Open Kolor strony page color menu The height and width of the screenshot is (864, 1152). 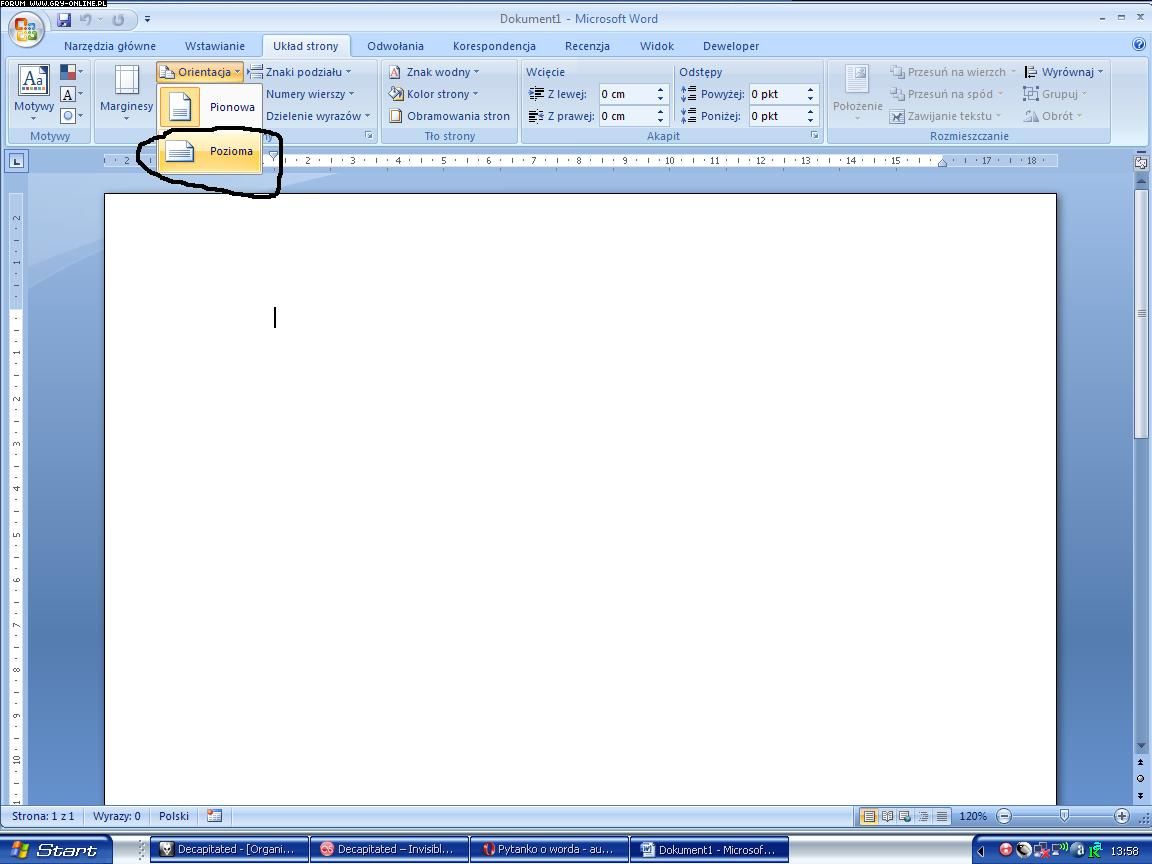(x=433, y=94)
